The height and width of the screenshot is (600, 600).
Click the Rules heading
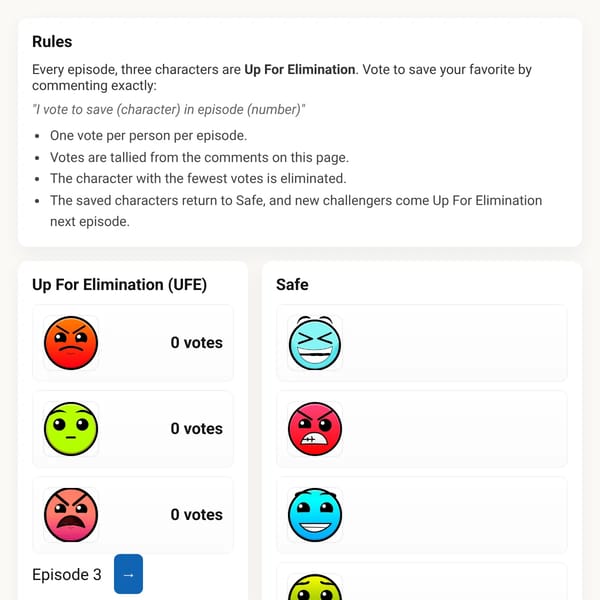[52, 42]
